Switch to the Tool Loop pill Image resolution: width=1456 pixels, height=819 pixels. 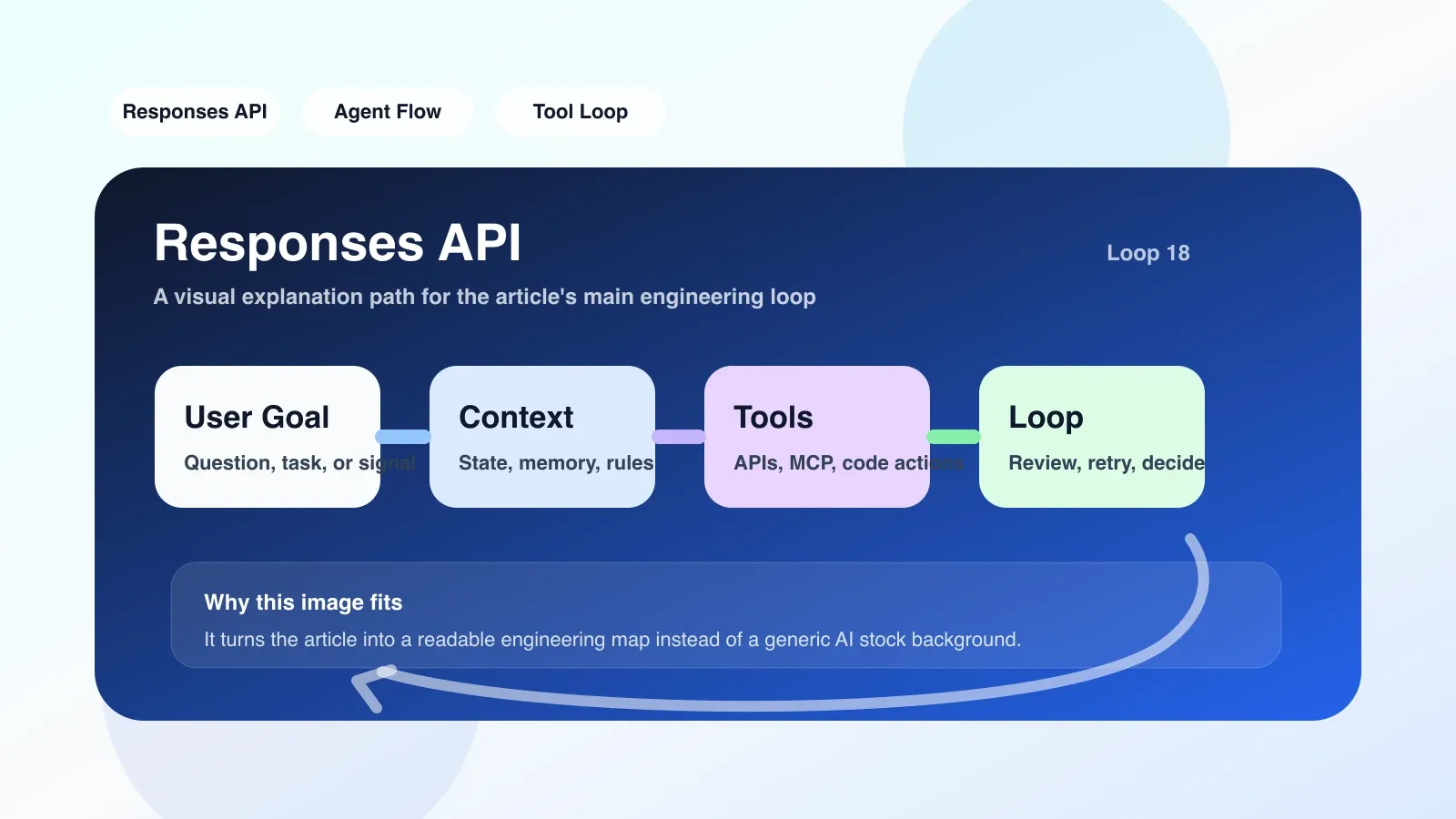point(581,112)
